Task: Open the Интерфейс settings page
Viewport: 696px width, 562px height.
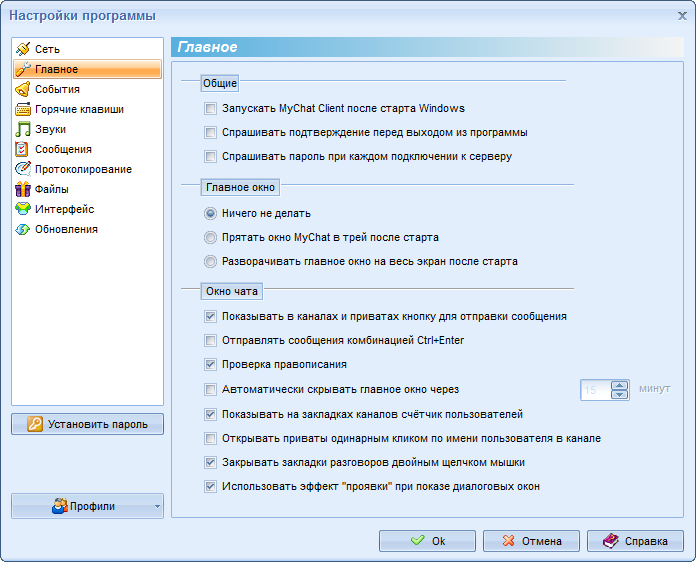Action: tap(87, 209)
